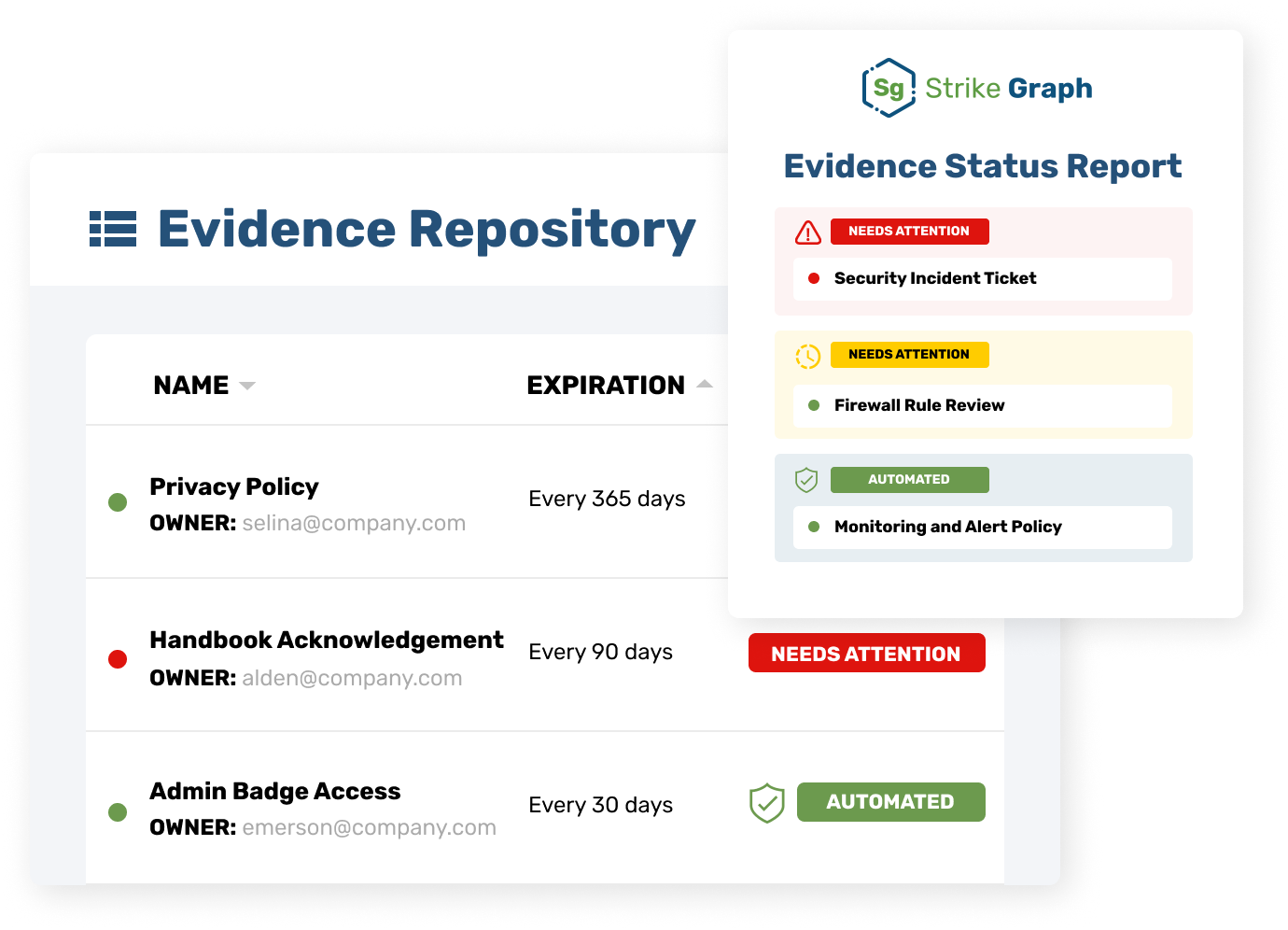Click green dot beside Monitoring and Alert Policy
Screen dimensions: 1288x930
[814, 527]
